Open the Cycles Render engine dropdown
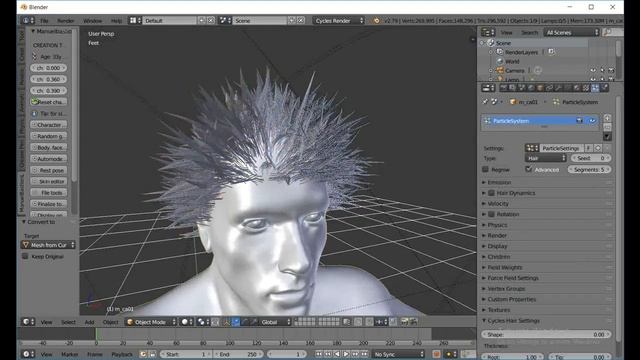Screen dimensions: 640x360 (x=339, y=20)
